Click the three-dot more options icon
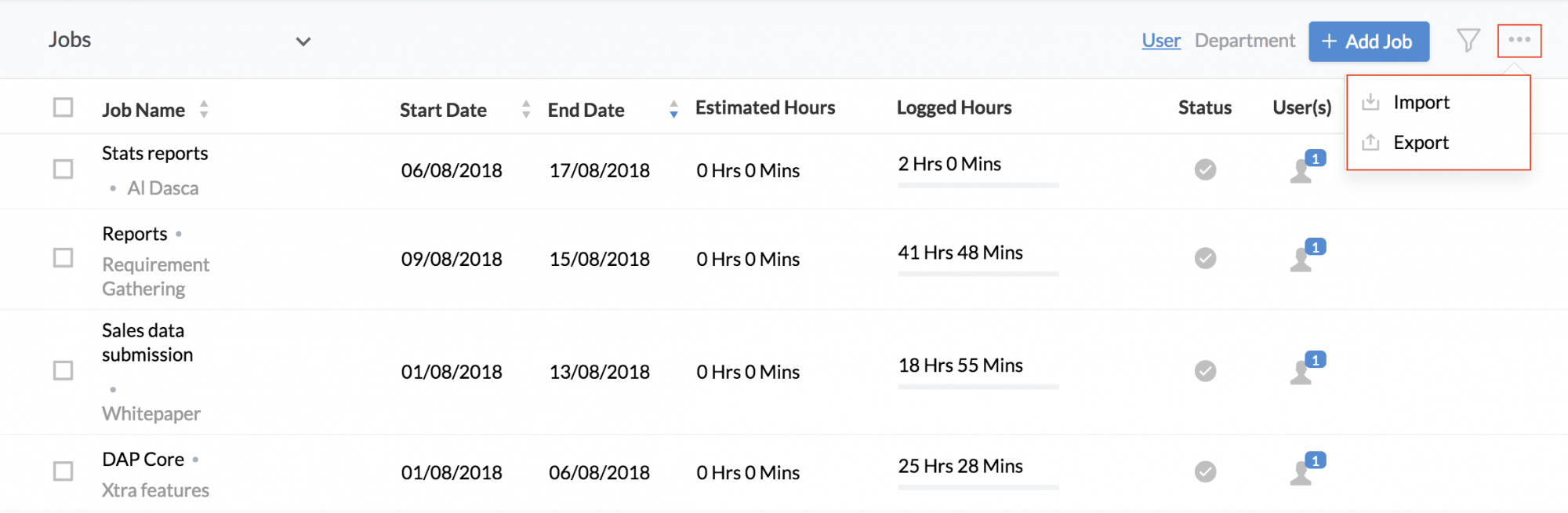This screenshot has height=513, width=1568. click(1519, 40)
